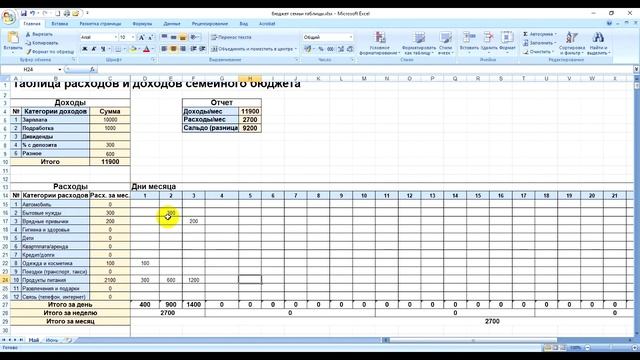Open the Acrobat ribbon tab
Screen dimensions: 640x360
click(267, 24)
